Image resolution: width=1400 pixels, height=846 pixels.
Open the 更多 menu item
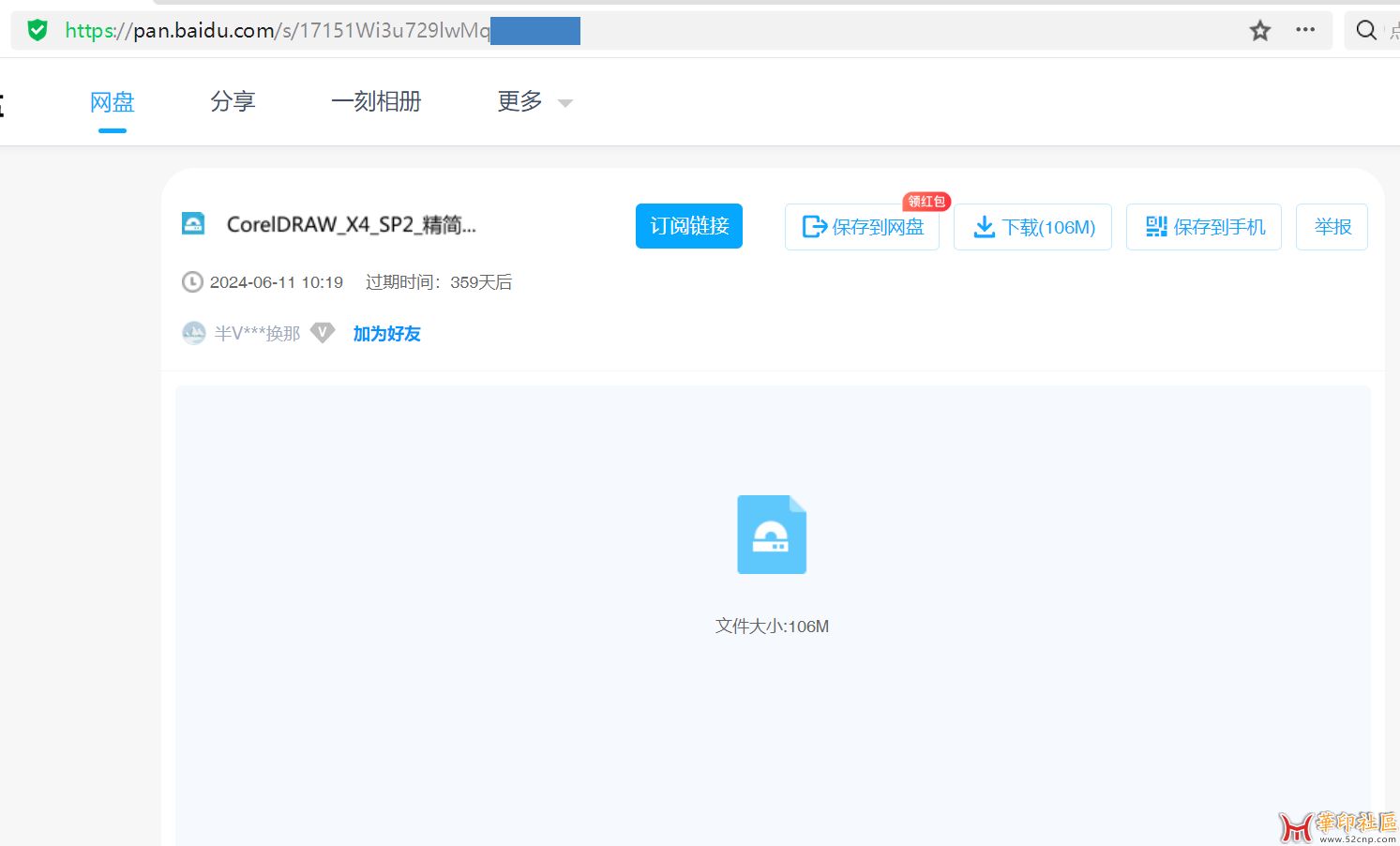click(520, 101)
